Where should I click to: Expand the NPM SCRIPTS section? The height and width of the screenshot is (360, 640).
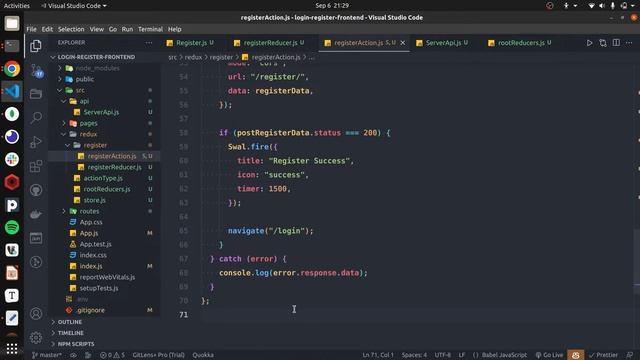click(x=76, y=344)
